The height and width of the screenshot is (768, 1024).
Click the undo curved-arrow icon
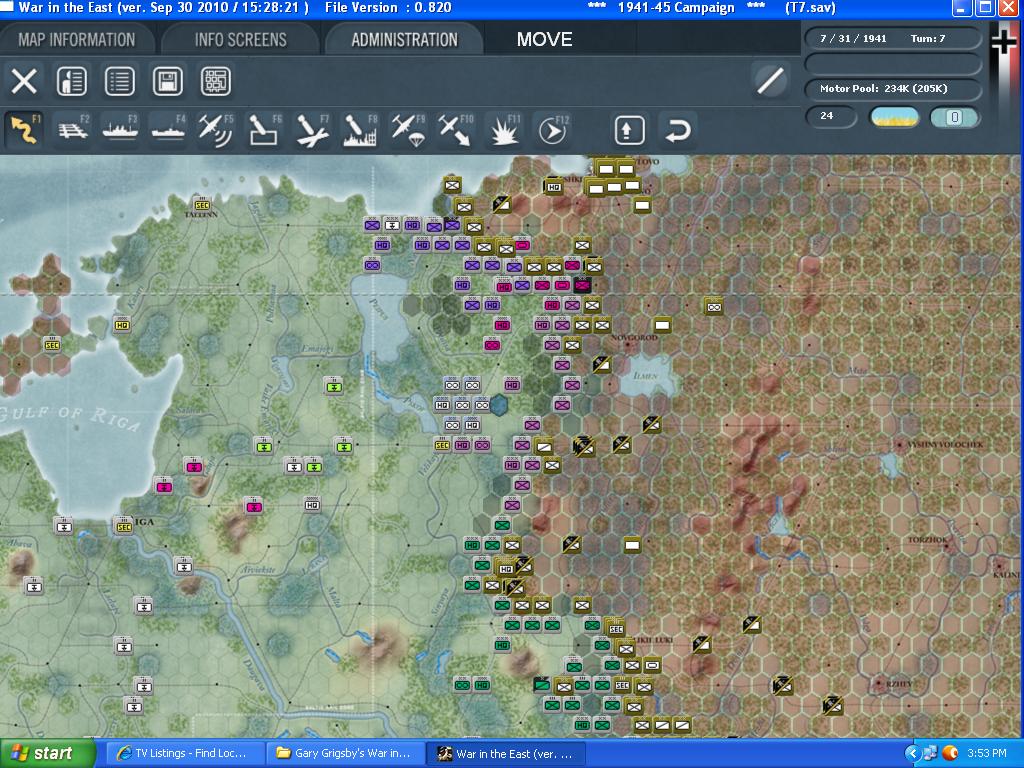tap(678, 130)
